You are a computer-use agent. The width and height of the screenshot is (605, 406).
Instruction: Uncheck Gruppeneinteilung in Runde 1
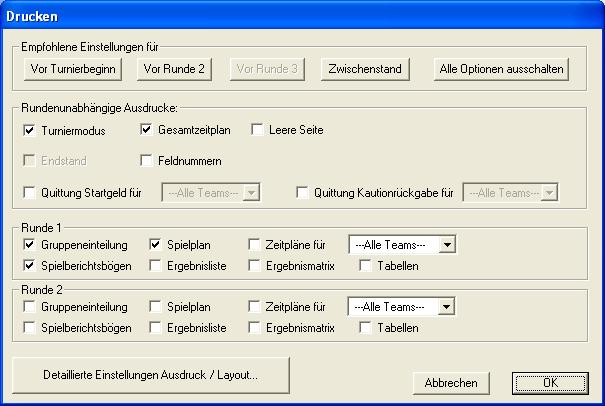29,244
